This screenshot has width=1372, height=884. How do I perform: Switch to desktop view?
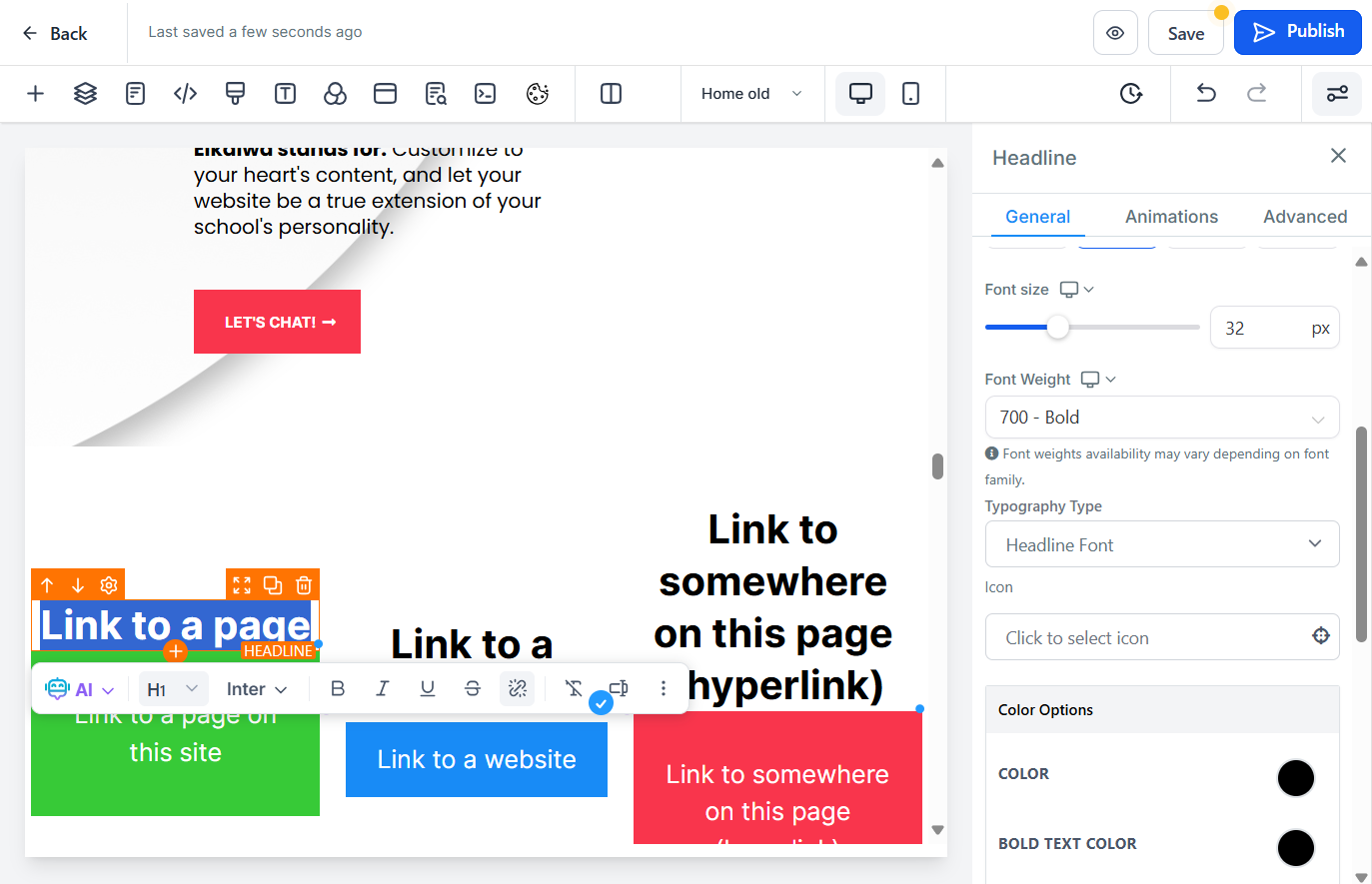[x=860, y=94]
